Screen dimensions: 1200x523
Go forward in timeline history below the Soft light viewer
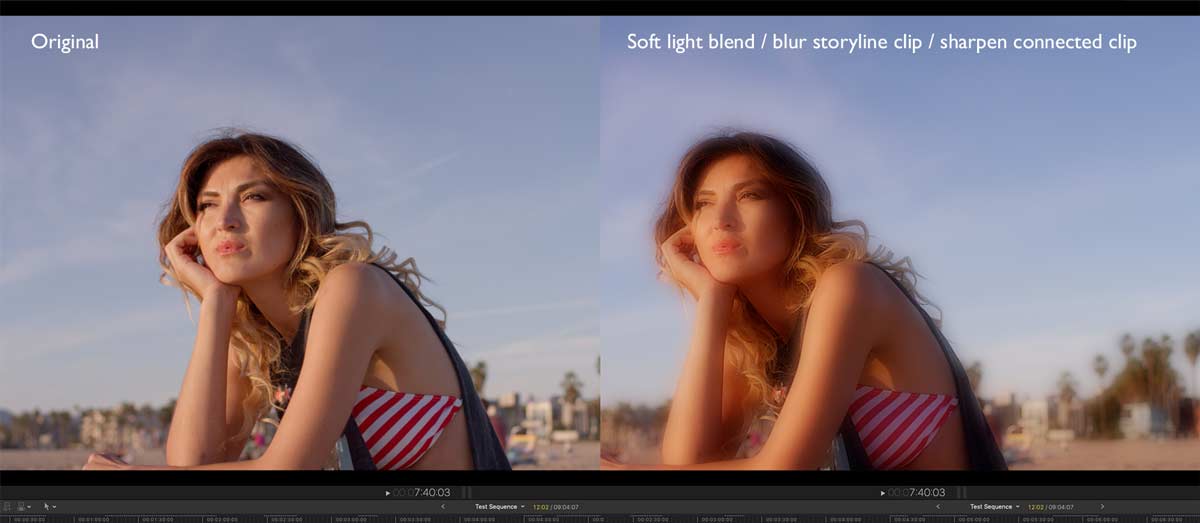click(1103, 507)
